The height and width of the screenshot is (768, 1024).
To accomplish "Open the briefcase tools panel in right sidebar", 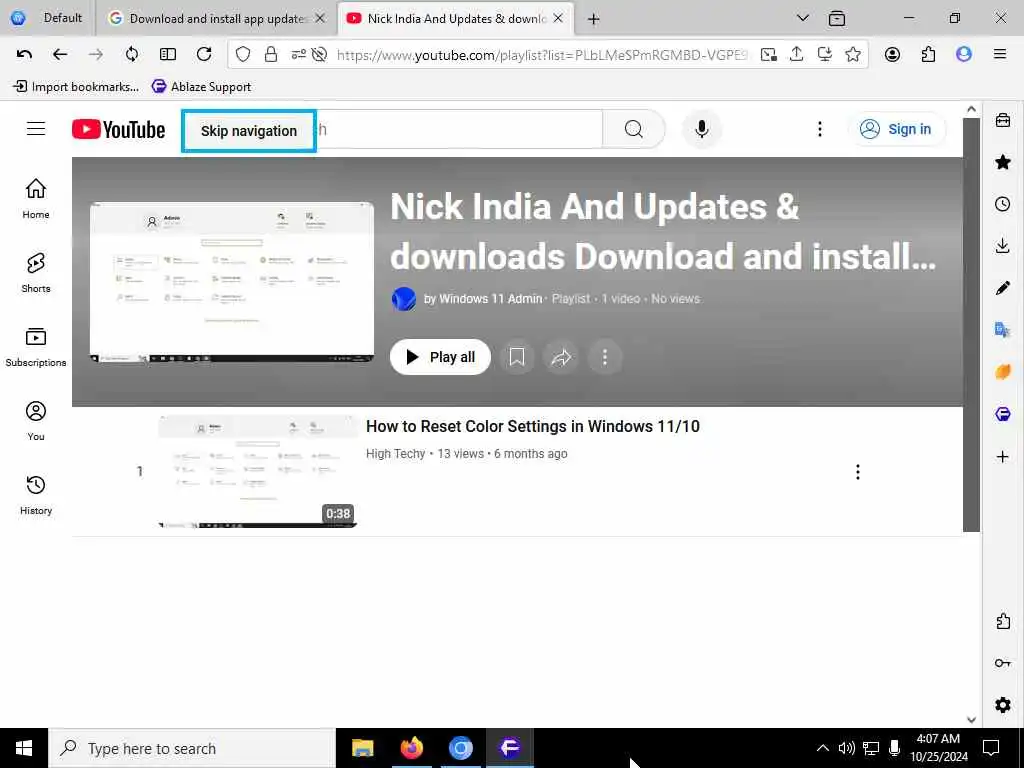I will 1002,120.
